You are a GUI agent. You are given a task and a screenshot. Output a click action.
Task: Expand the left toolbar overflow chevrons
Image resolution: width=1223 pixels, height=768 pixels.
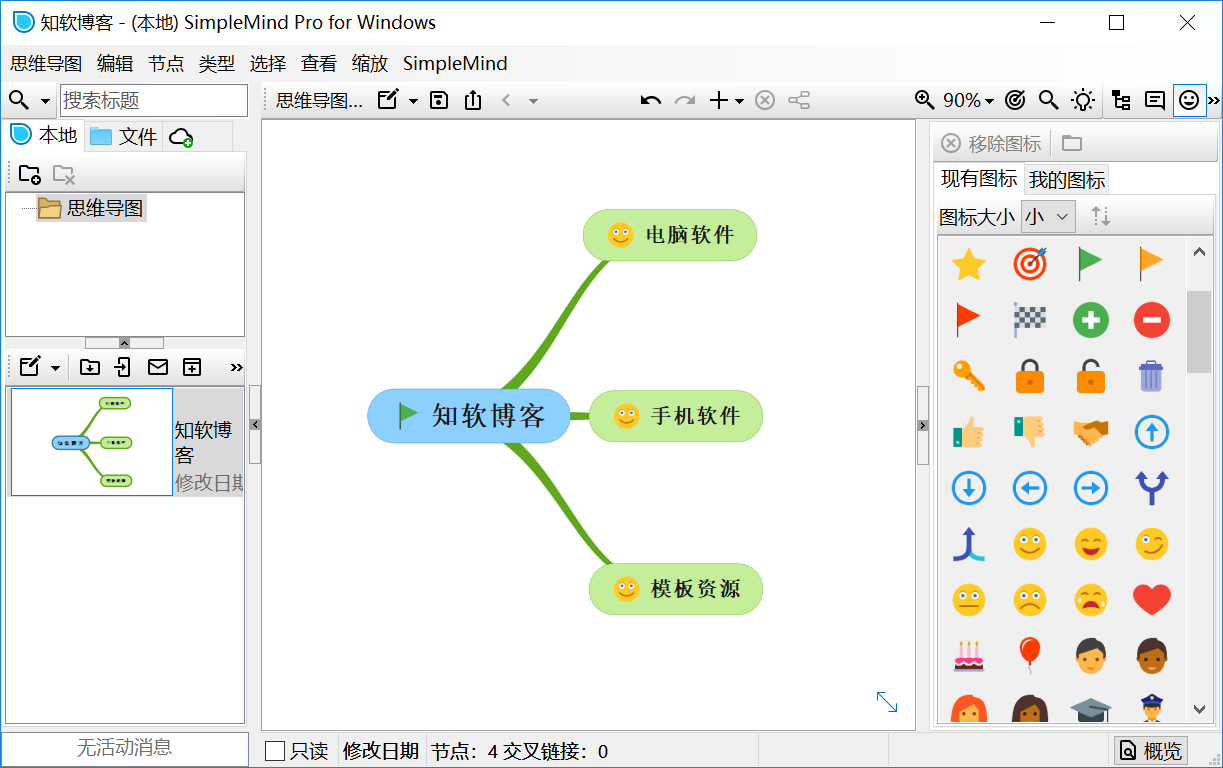(x=237, y=367)
